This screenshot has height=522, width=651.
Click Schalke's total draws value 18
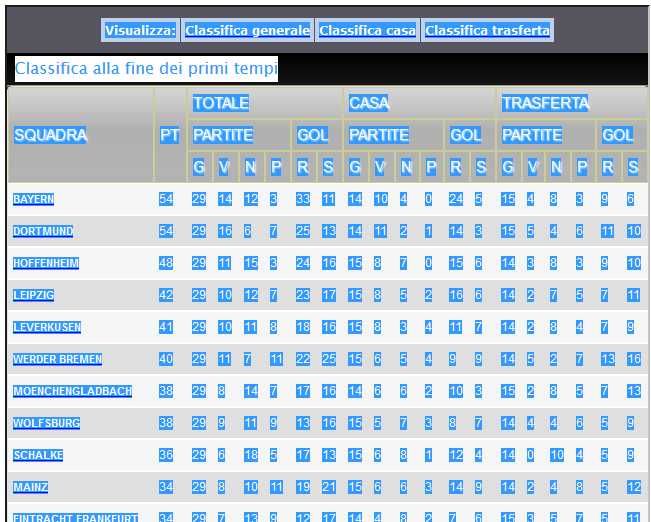(x=251, y=455)
